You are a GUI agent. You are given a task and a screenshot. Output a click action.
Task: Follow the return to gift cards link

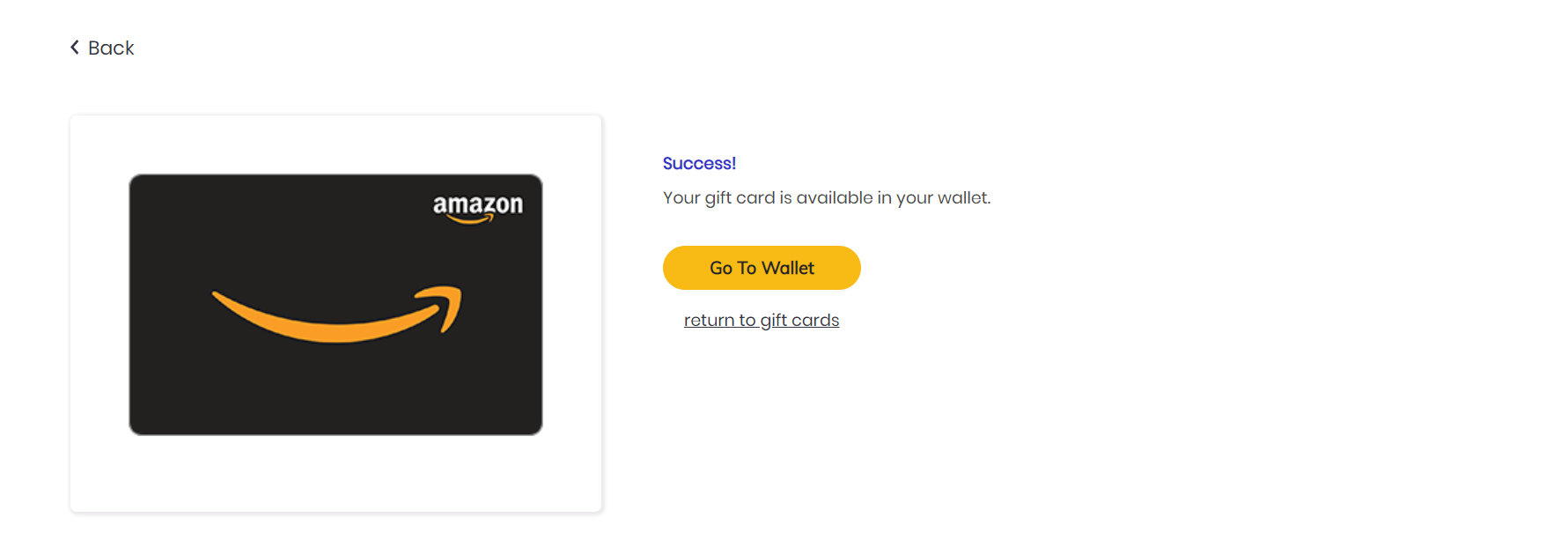click(x=761, y=321)
